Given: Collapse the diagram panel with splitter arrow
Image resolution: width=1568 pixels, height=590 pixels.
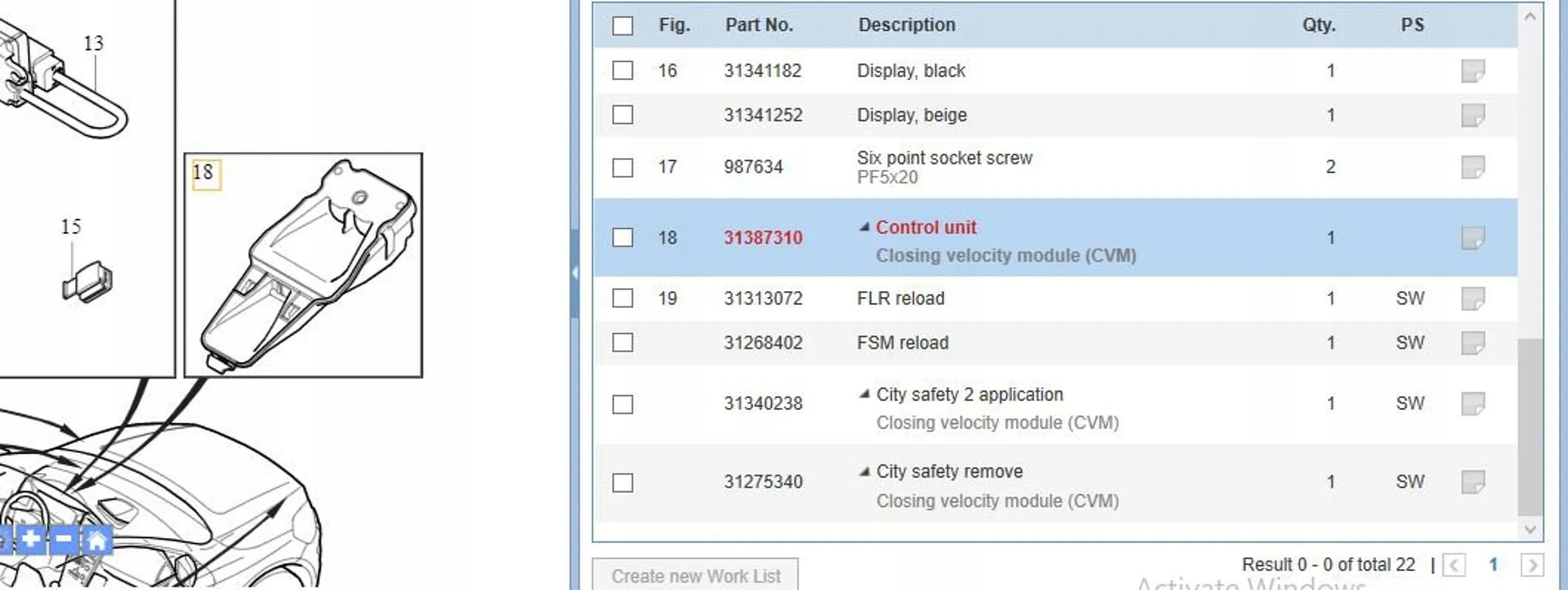Looking at the screenshot, I should click(575, 273).
